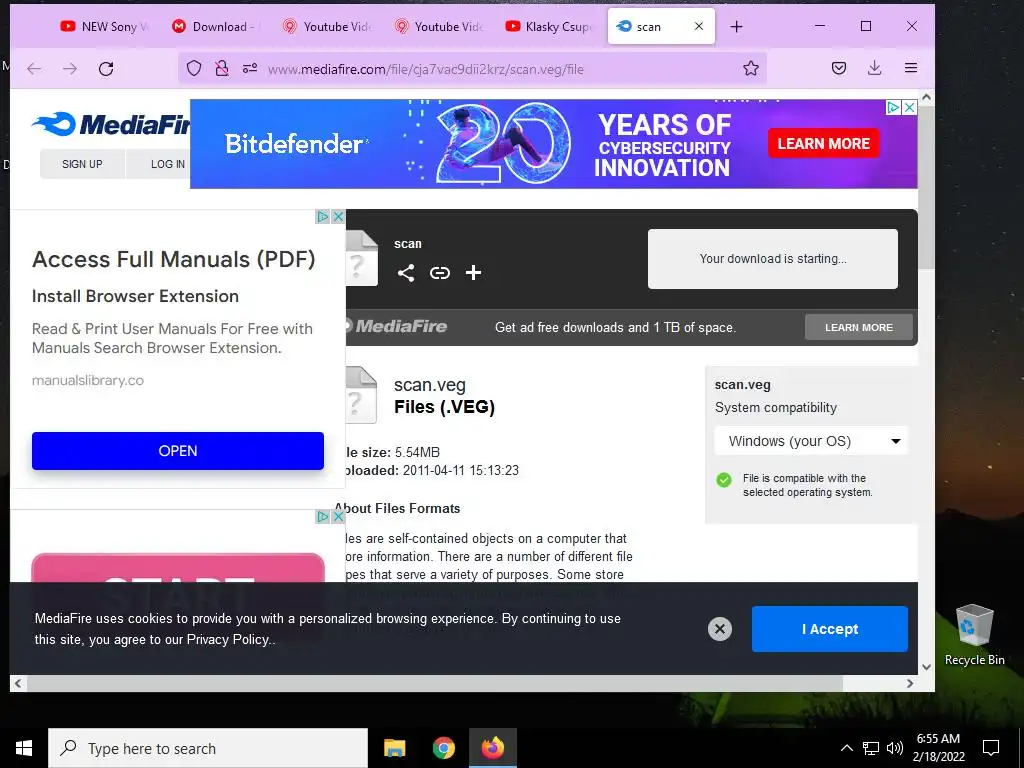Open a new tab with plus button
The height and width of the screenshot is (768, 1024).
point(736,26)
